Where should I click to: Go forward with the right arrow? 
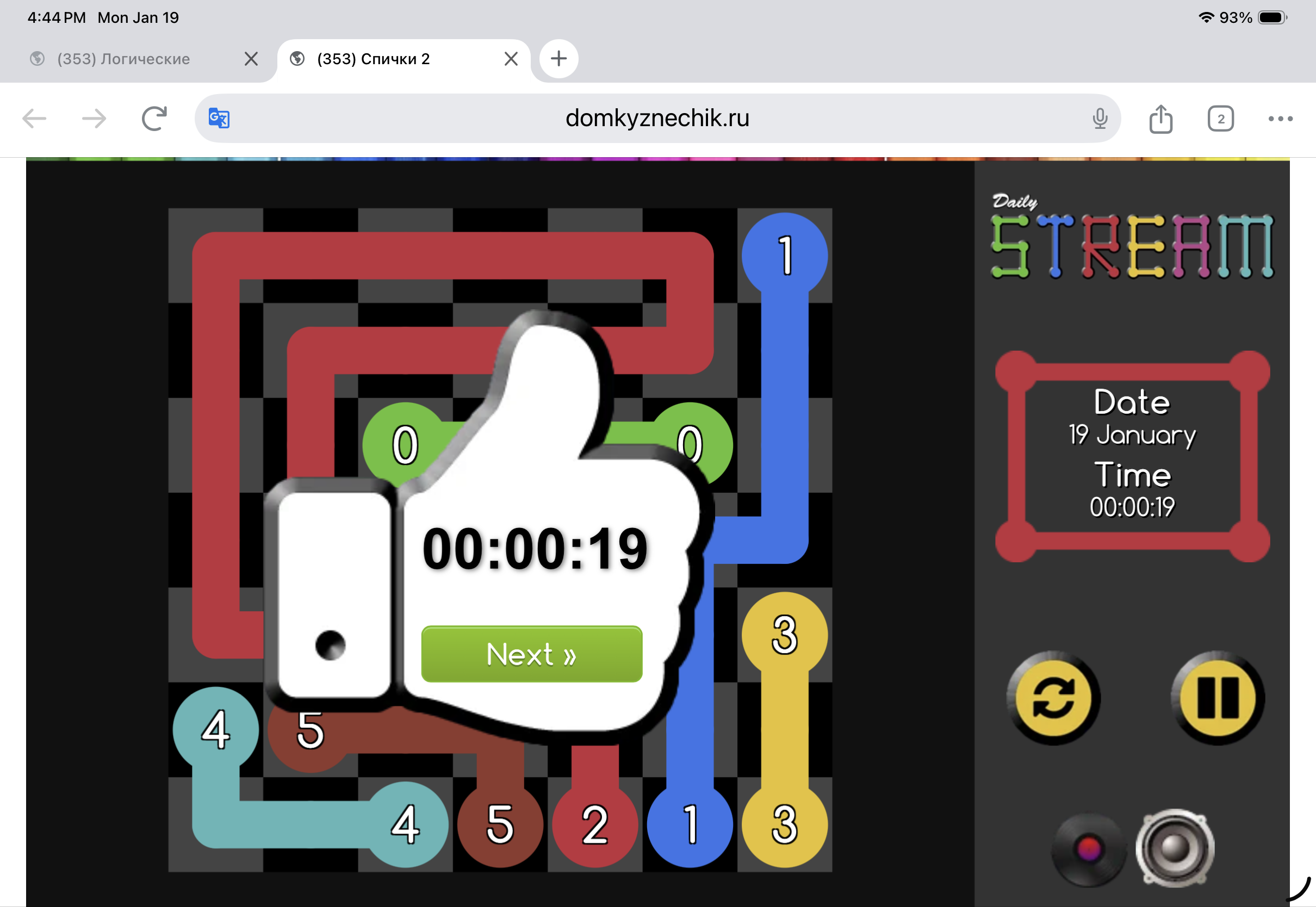point(94,119)
